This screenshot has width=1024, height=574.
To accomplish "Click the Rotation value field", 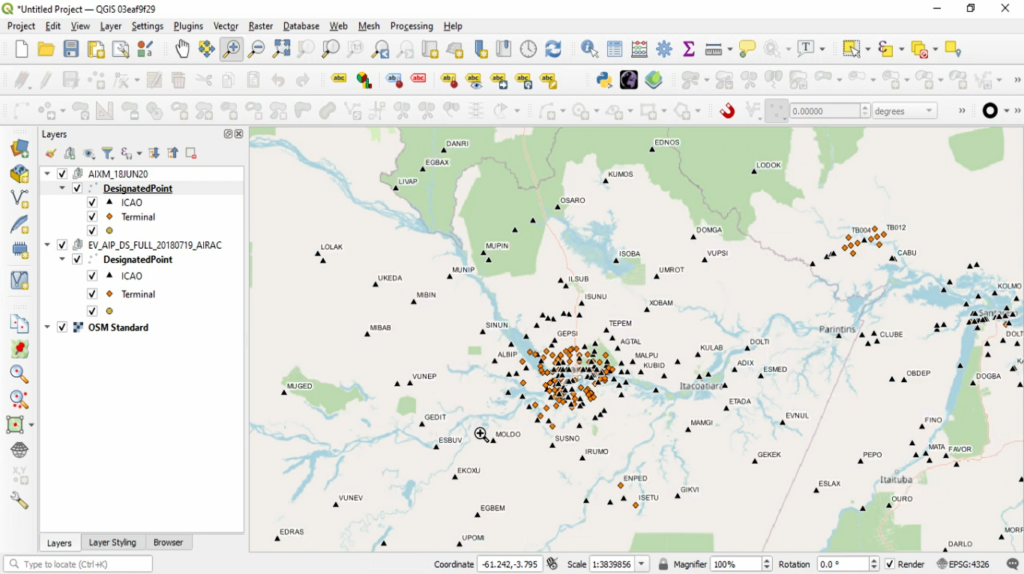I will click(x=842, y=564).
